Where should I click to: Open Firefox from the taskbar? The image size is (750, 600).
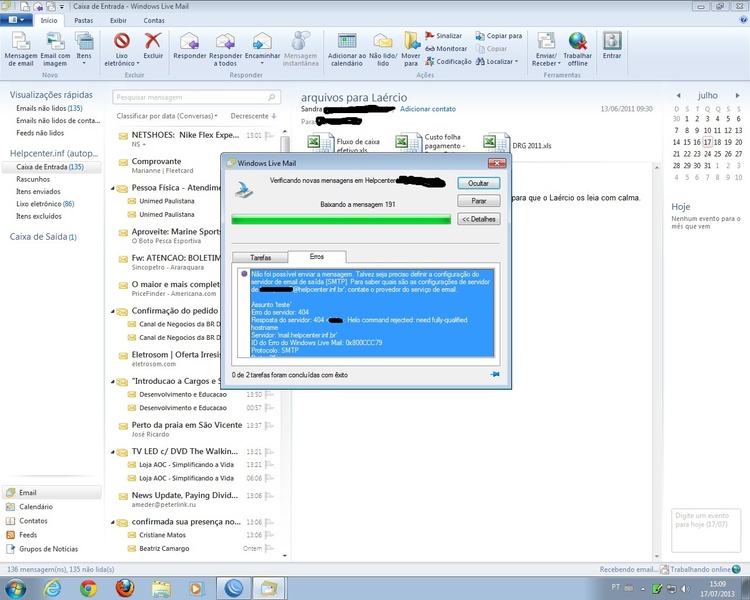pyautogui.click(x=125, y=588)
